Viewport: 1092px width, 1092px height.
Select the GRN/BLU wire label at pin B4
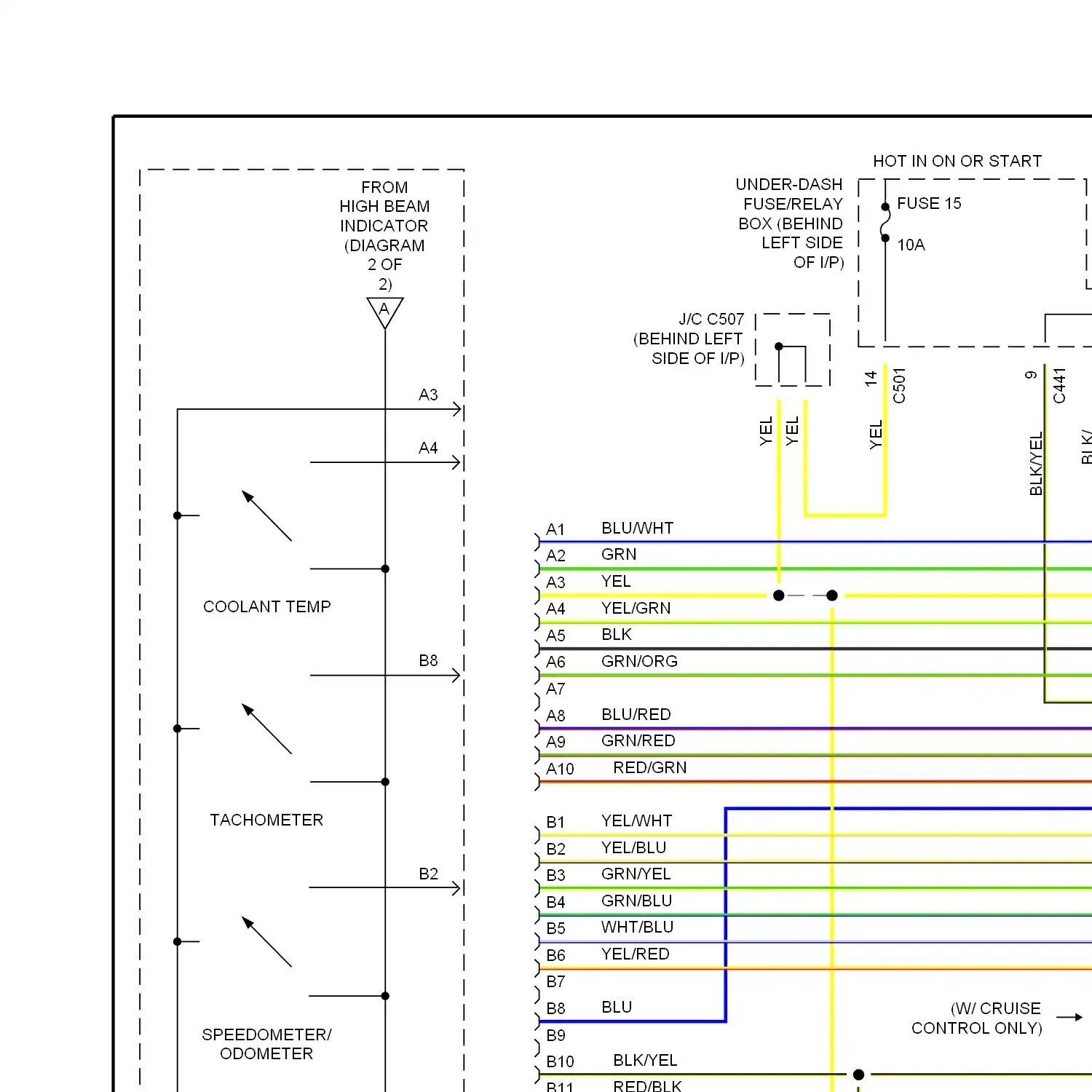coord(636,901)
